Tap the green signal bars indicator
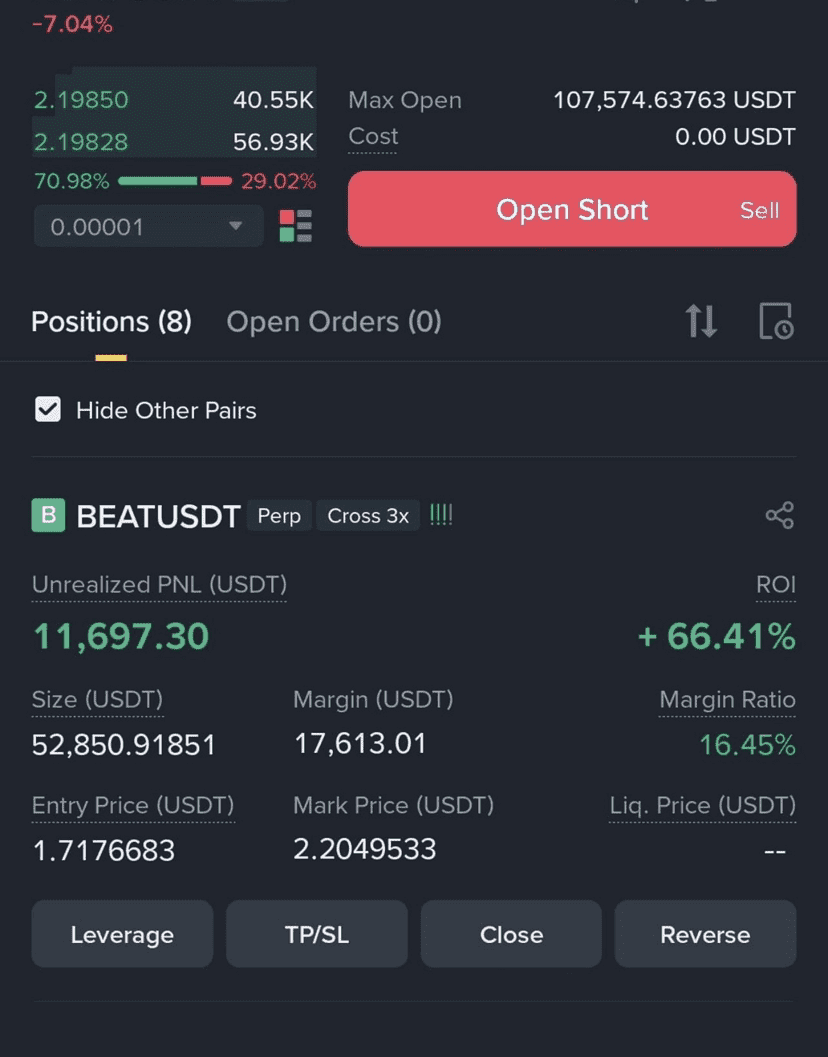The height and width of the screenshot is (1057, 828). pyautogui.click(x=441, y=516)
